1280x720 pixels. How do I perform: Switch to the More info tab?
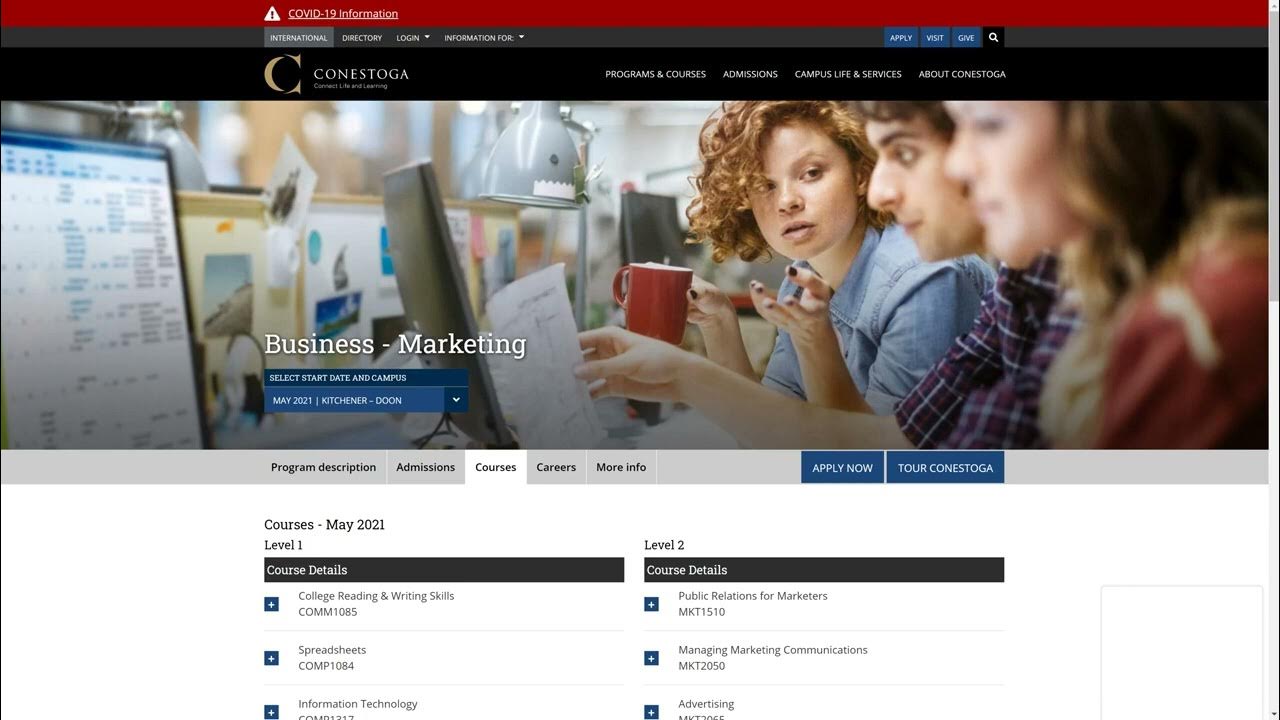point(621,467)
